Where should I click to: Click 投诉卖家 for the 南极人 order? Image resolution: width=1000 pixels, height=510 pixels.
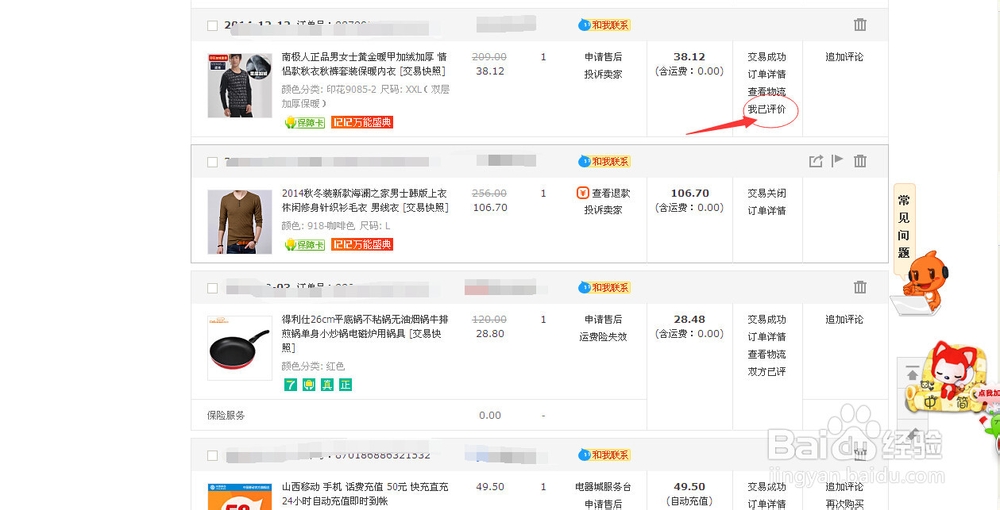(x=603, y=75)
